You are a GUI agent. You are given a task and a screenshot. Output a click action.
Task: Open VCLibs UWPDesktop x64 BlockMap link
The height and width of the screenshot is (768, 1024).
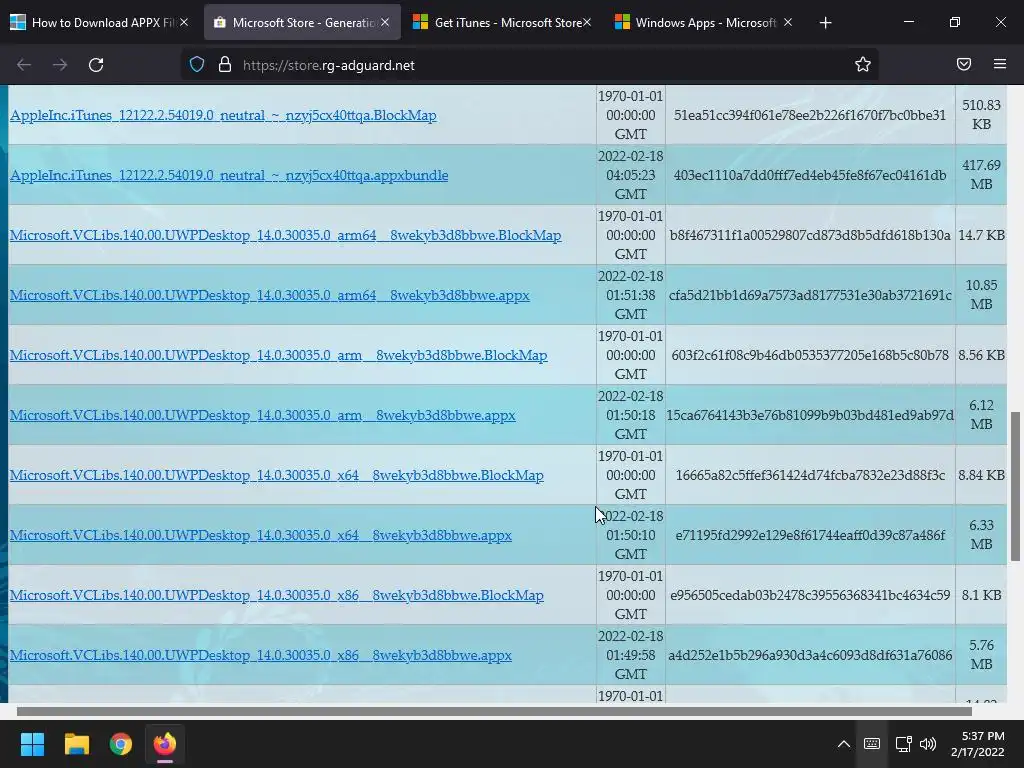pos(277,476)
